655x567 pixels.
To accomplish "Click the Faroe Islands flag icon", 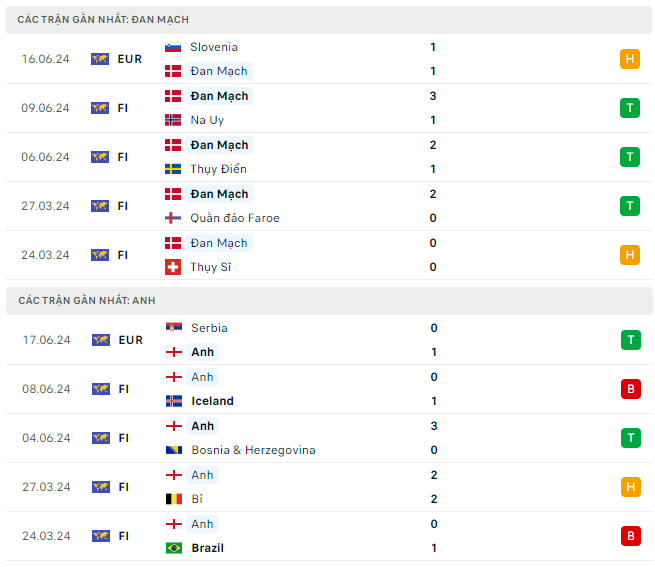I will pos(173,218).
